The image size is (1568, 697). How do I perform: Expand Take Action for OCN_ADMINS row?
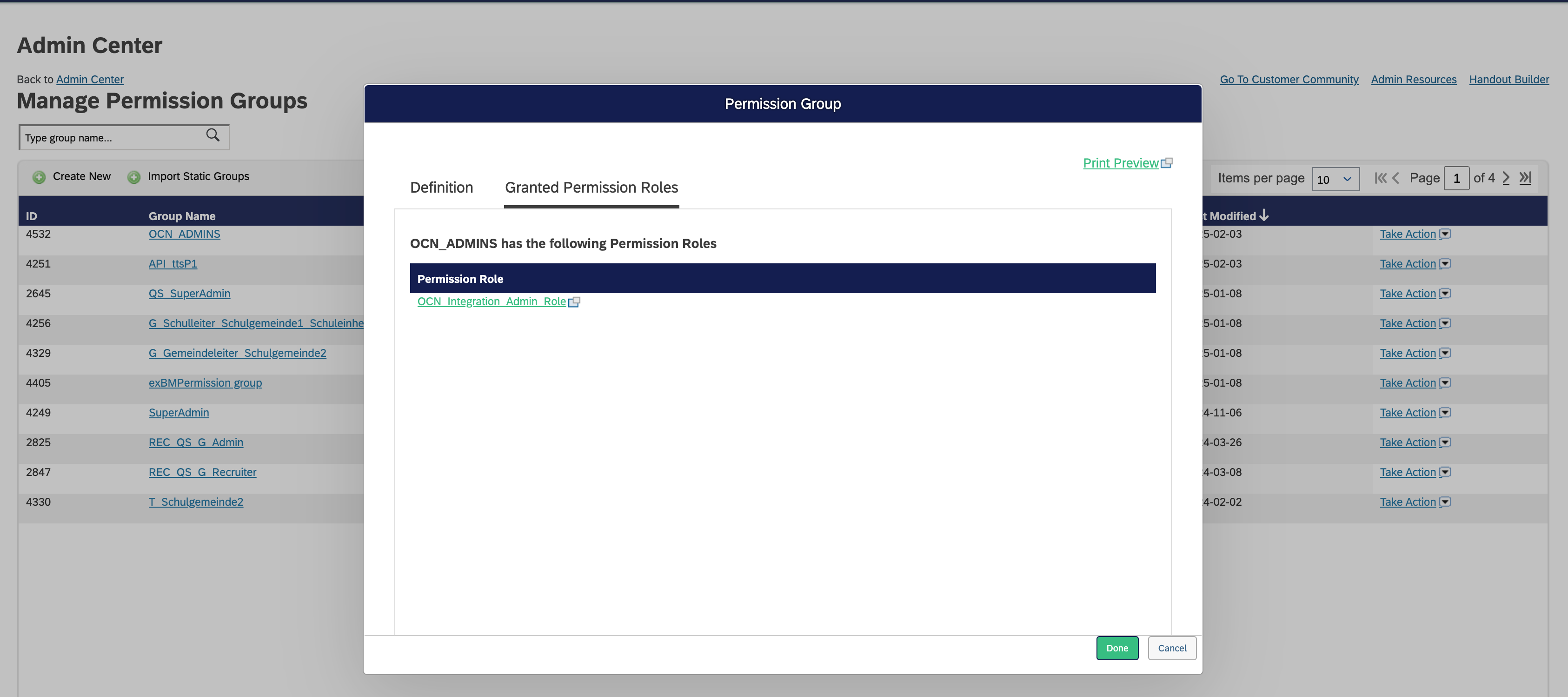[1445, 234]
